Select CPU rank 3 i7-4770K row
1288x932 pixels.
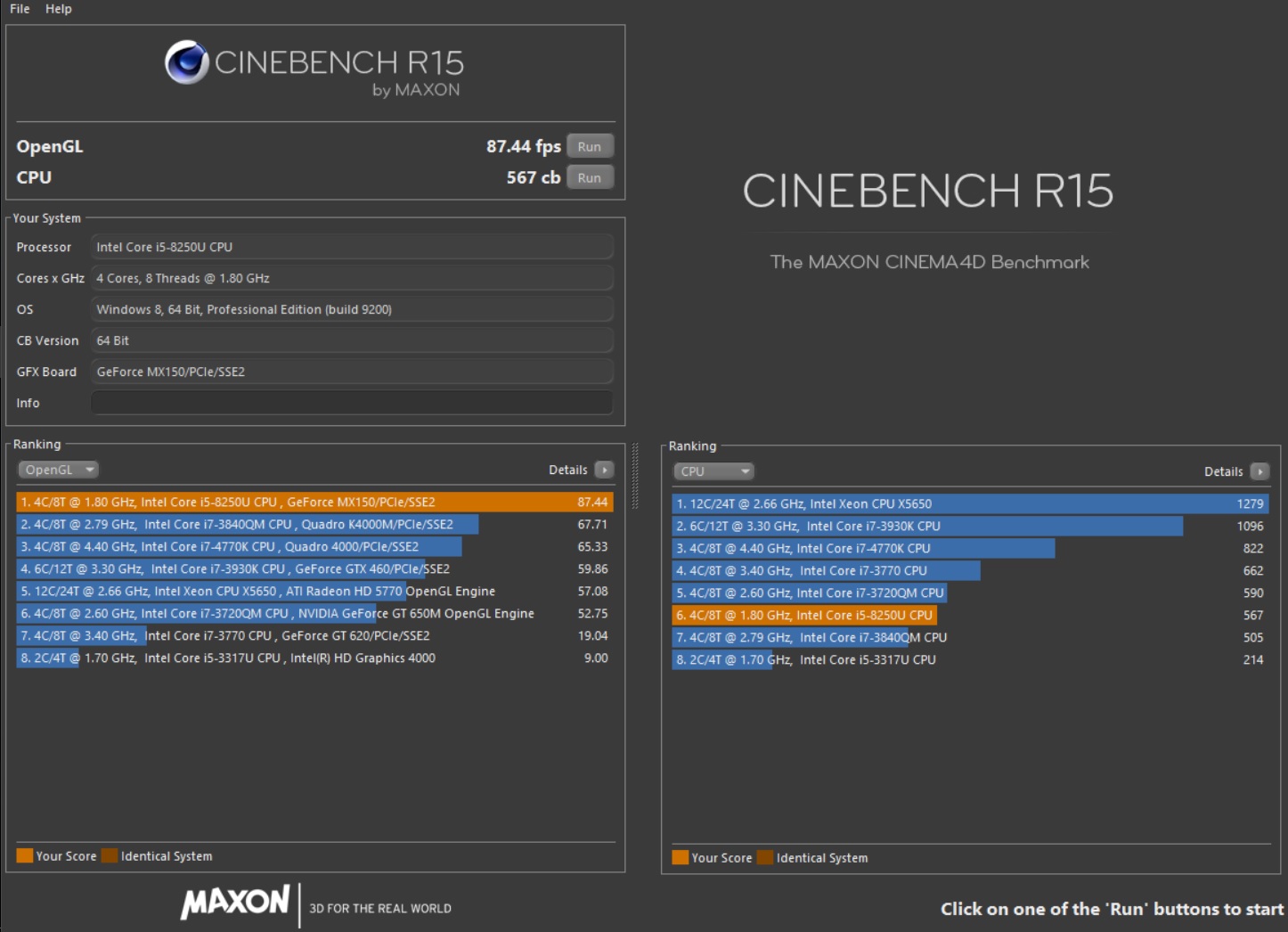click(970, 548)
